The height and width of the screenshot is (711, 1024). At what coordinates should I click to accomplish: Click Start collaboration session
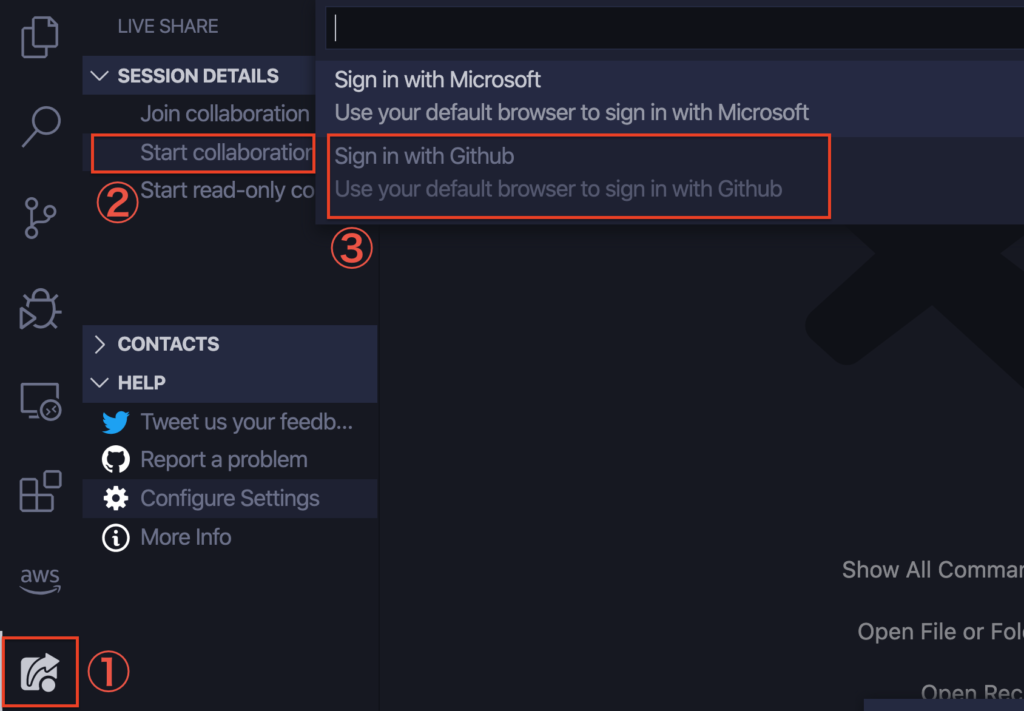coord(225,153)
